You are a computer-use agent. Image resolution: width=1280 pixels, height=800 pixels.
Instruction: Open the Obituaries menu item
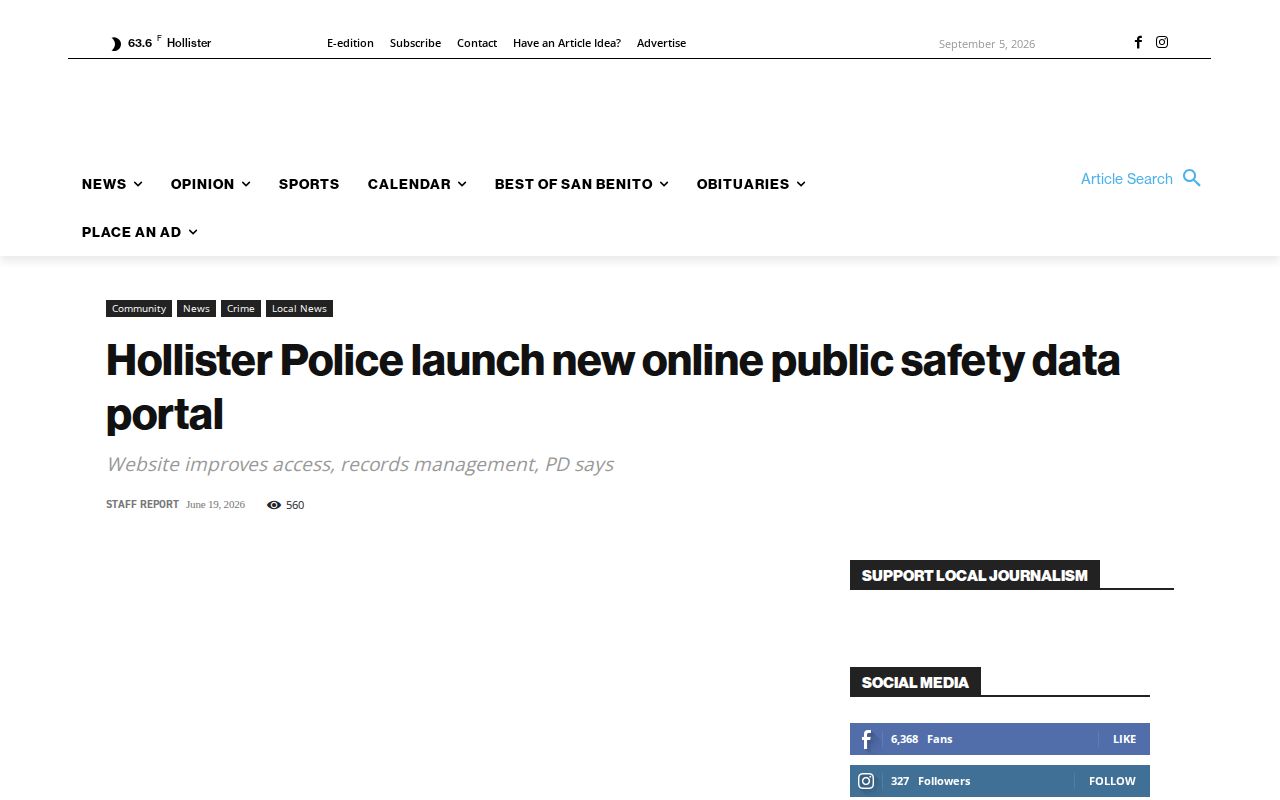click(x=743, y=184)
